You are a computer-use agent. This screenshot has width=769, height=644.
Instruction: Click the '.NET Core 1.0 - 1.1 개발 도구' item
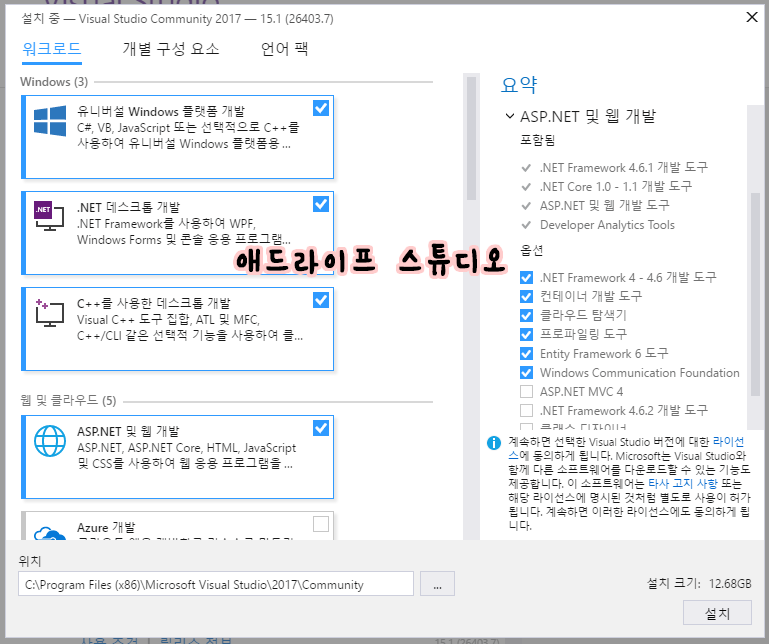tap(616, 187)
